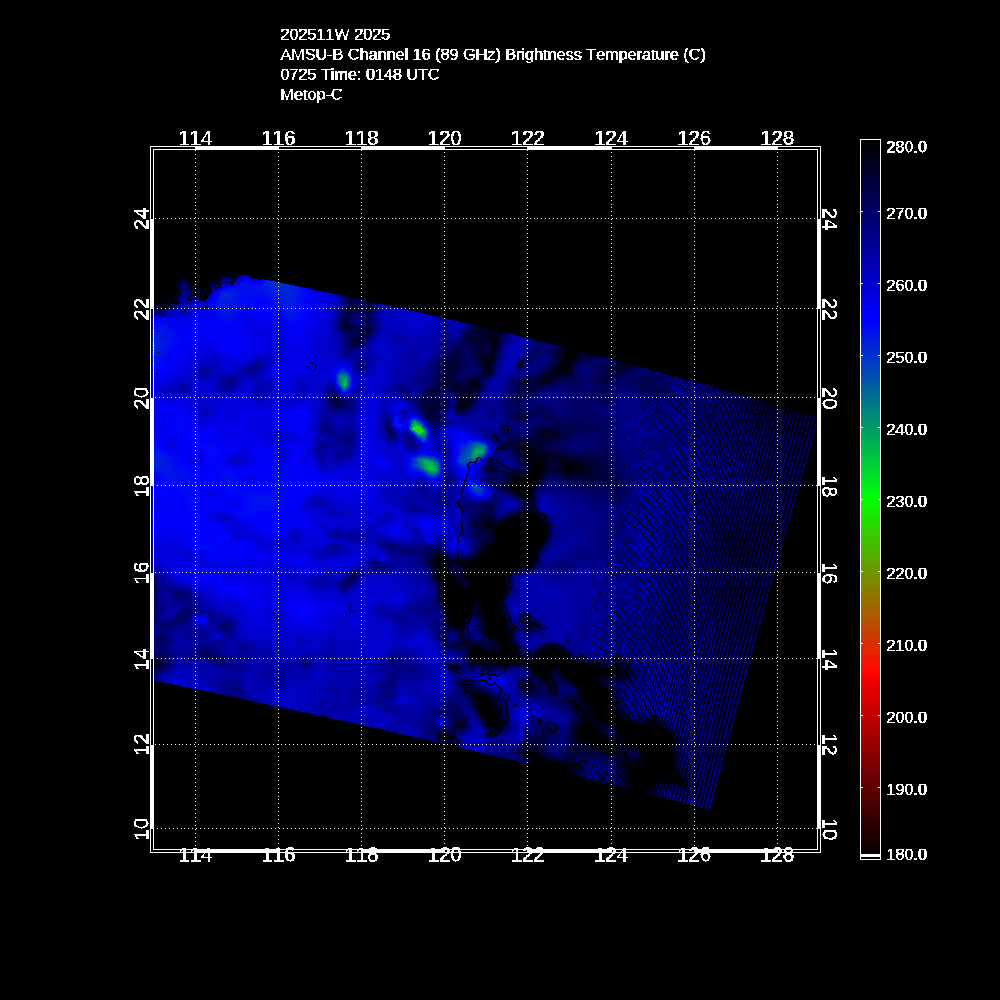1000x1000 pixels.
Task: Click the colorbar label '220.0'
Action: click(906, 573)
